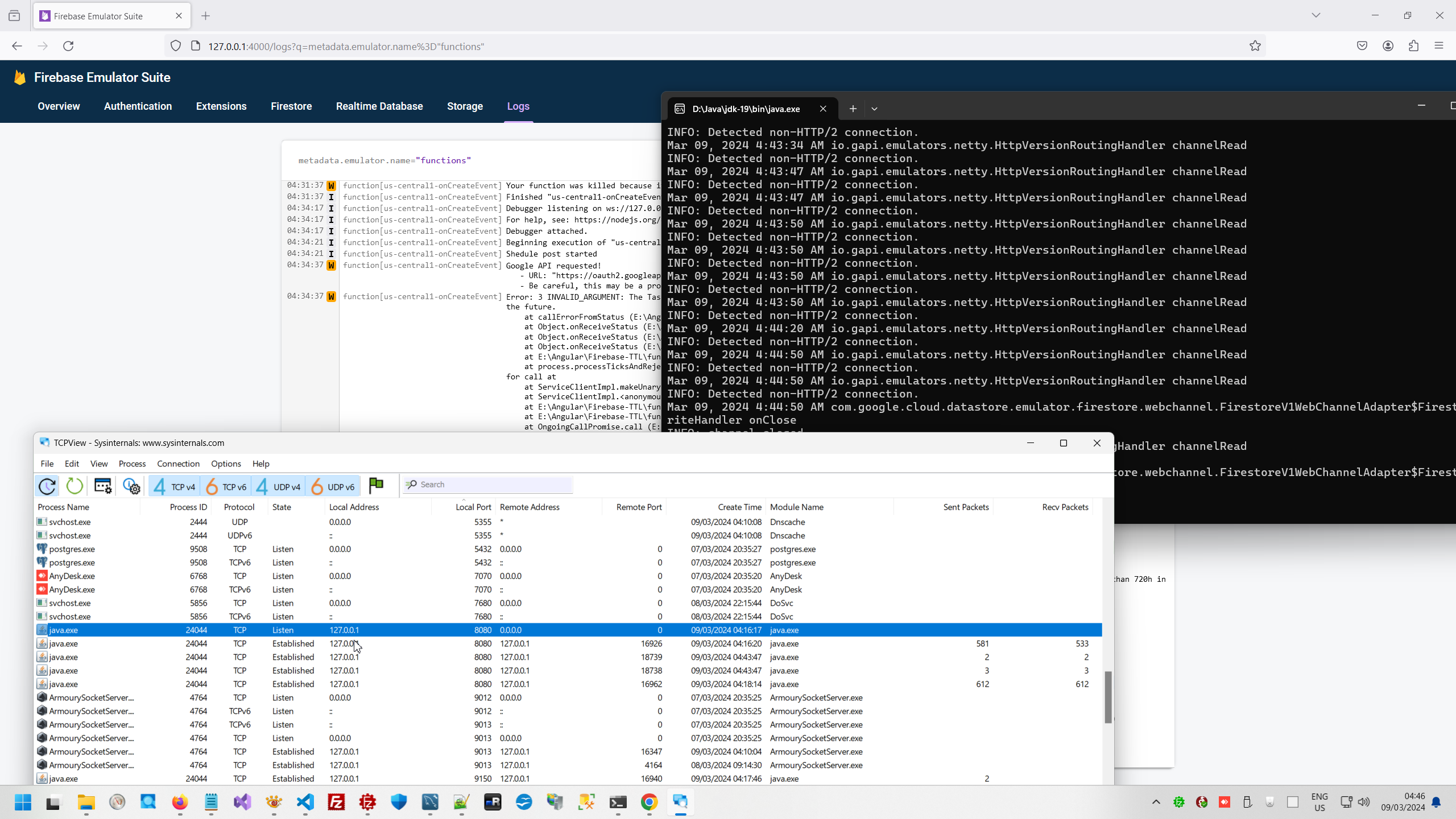Click the green States Filter flag icon

[376, 485]
